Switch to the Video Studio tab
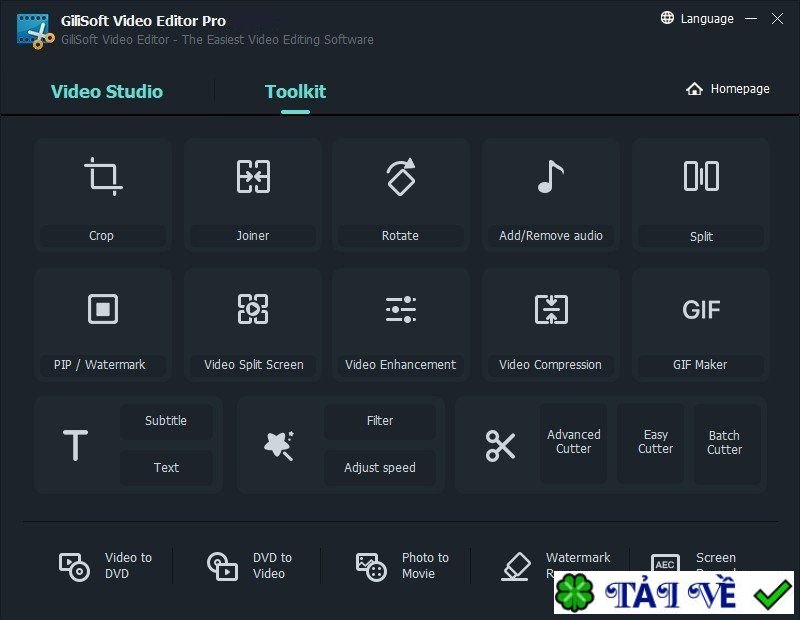 107,91
